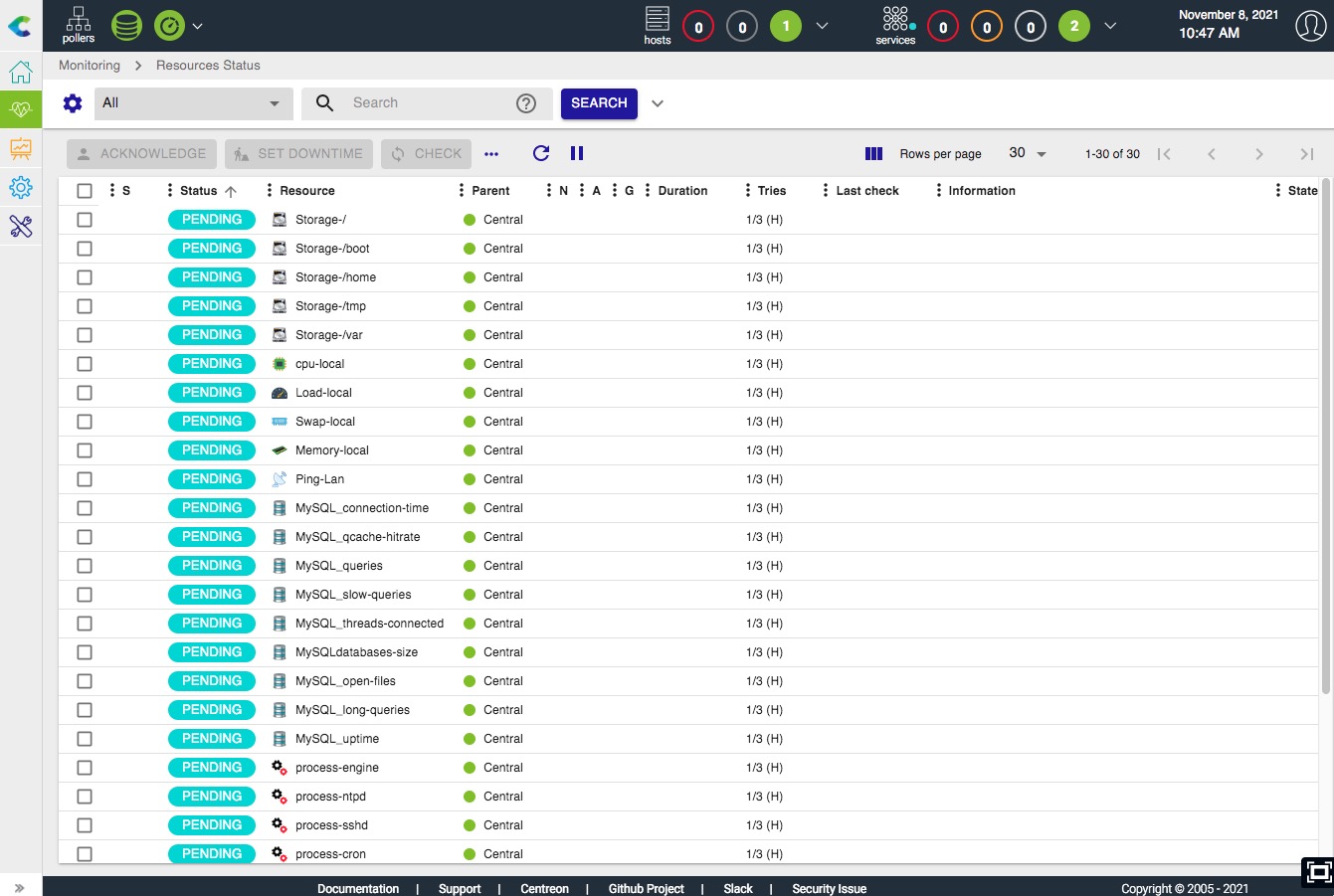Click the filter settings gear icon
1334x896 pixels.
coord(73,103)
